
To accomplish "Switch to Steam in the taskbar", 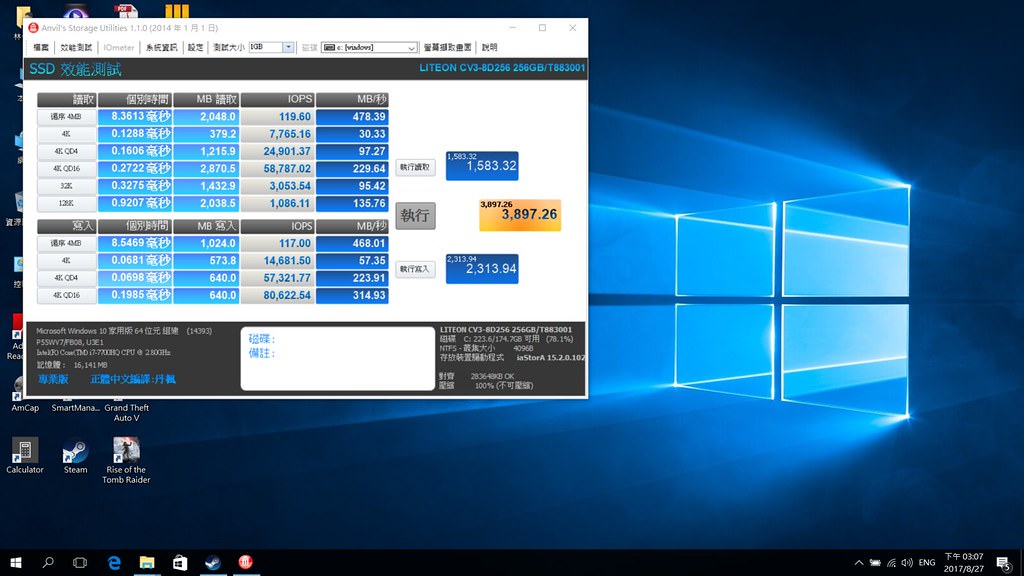I will tap(212, 562).
